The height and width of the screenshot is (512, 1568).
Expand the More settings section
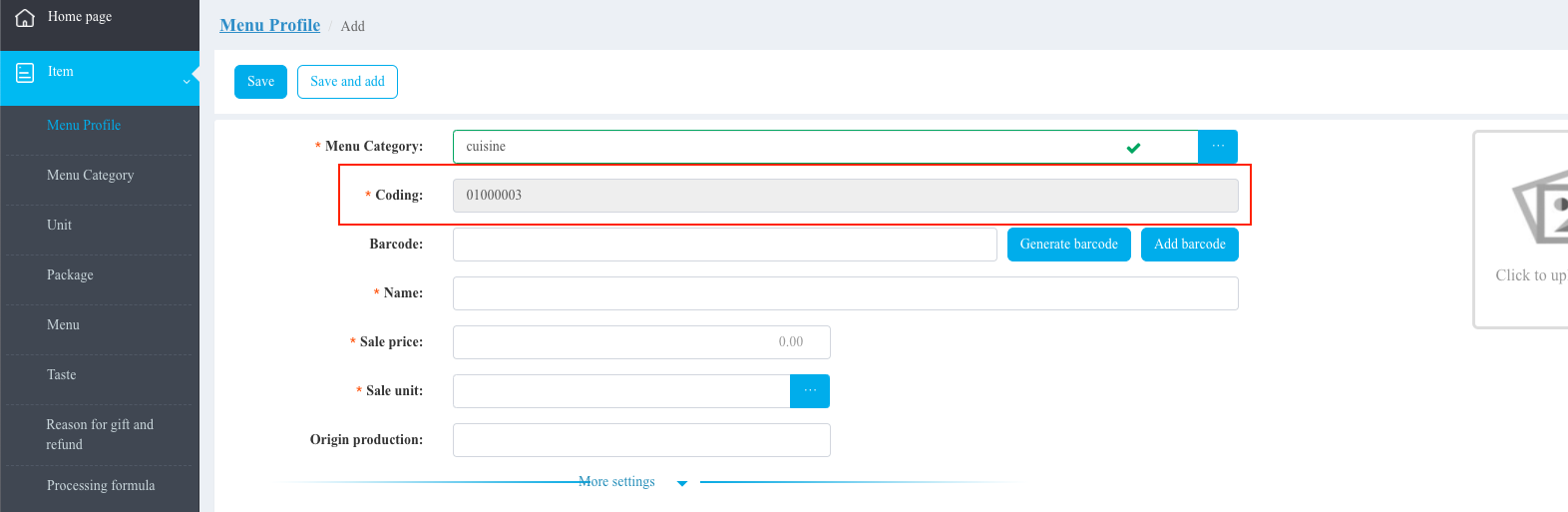(x=617, y=482)
